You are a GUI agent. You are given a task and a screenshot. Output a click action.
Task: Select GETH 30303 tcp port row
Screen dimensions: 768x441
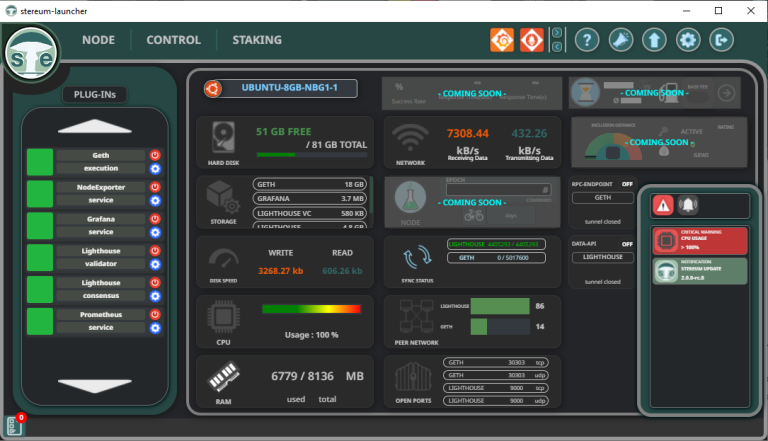496,363
